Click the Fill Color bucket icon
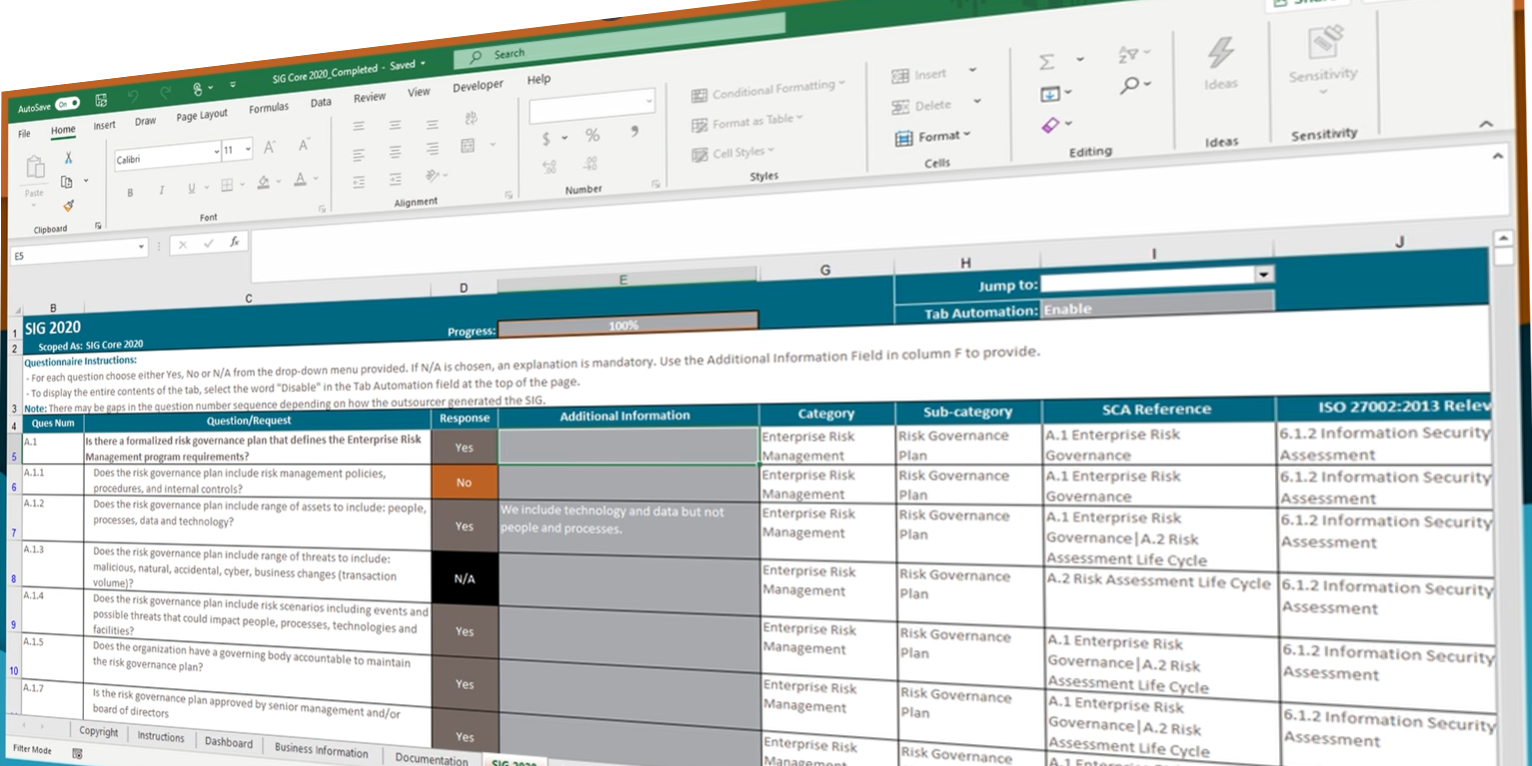Image resolution: width=1532 pixels, height=766 pixels. 263,182
